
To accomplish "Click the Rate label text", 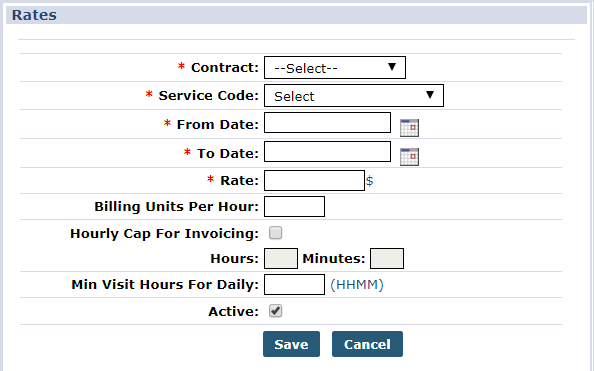I will coord(239,180).
